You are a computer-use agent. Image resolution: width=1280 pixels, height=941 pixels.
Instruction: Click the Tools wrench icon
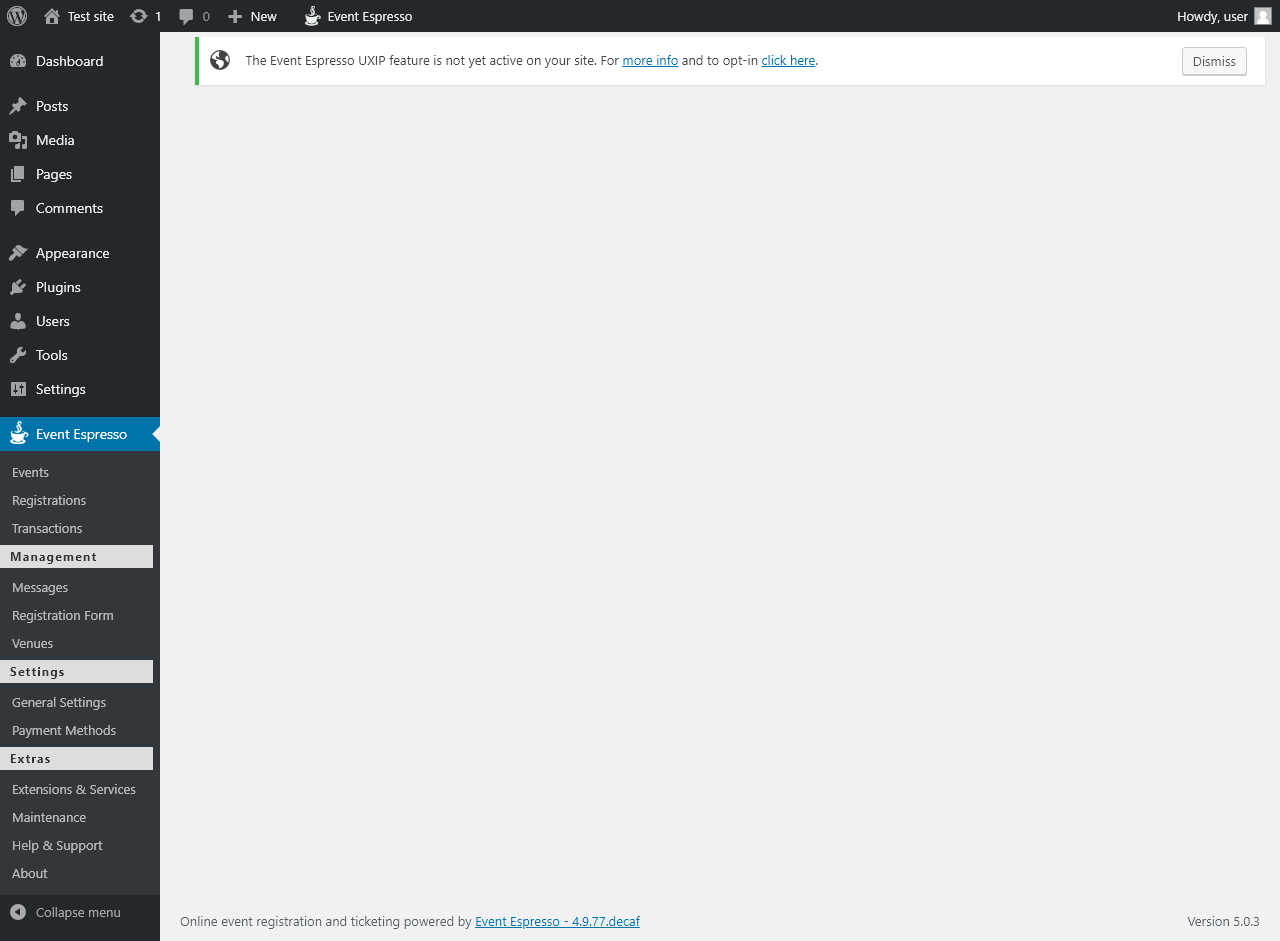(18, 355)
